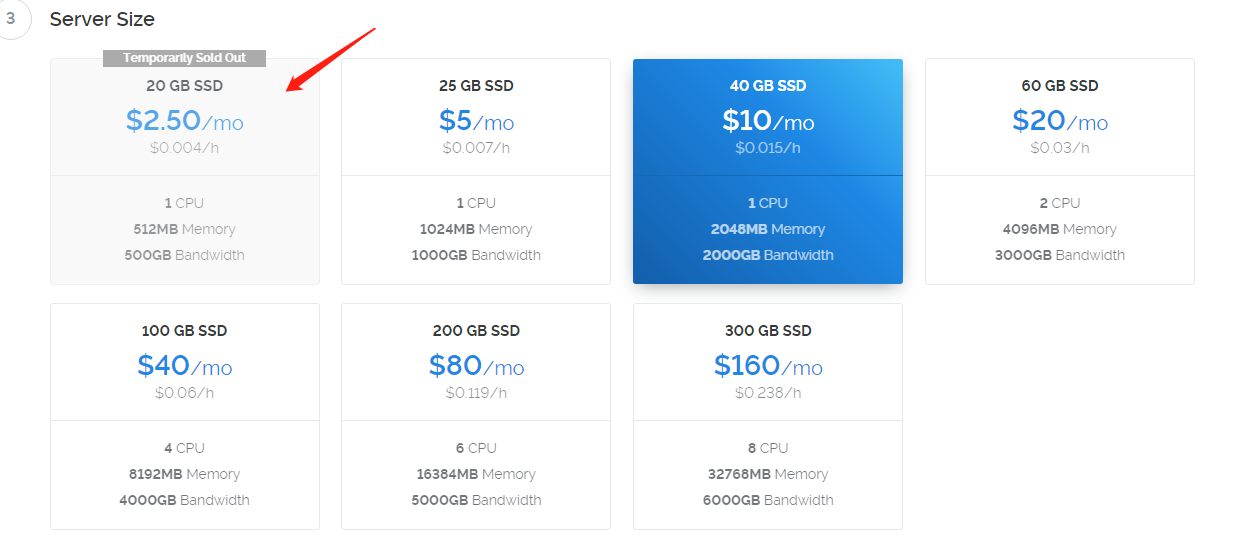Click the 4000GB Bandwidth spec
The image size is (1248, 545).
pyautogui.click(x=185, y=500)
